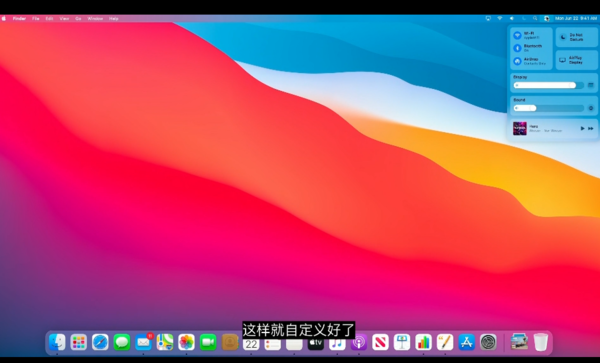Skip to next track in Now Playing
Viewport: 600px width, 363px height.
coord(591,129)
